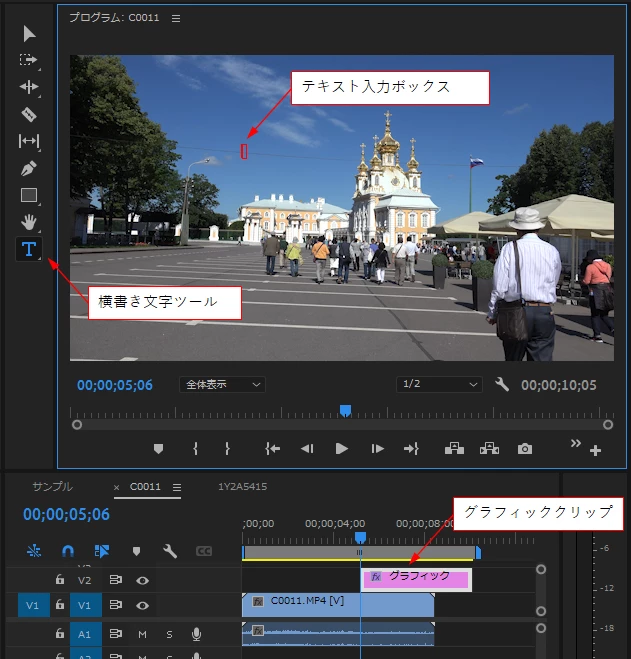The width and height of the screenshot is (631, 659).
Task: Click program zoom scrollbar right handle
Action: click(608, 424)
